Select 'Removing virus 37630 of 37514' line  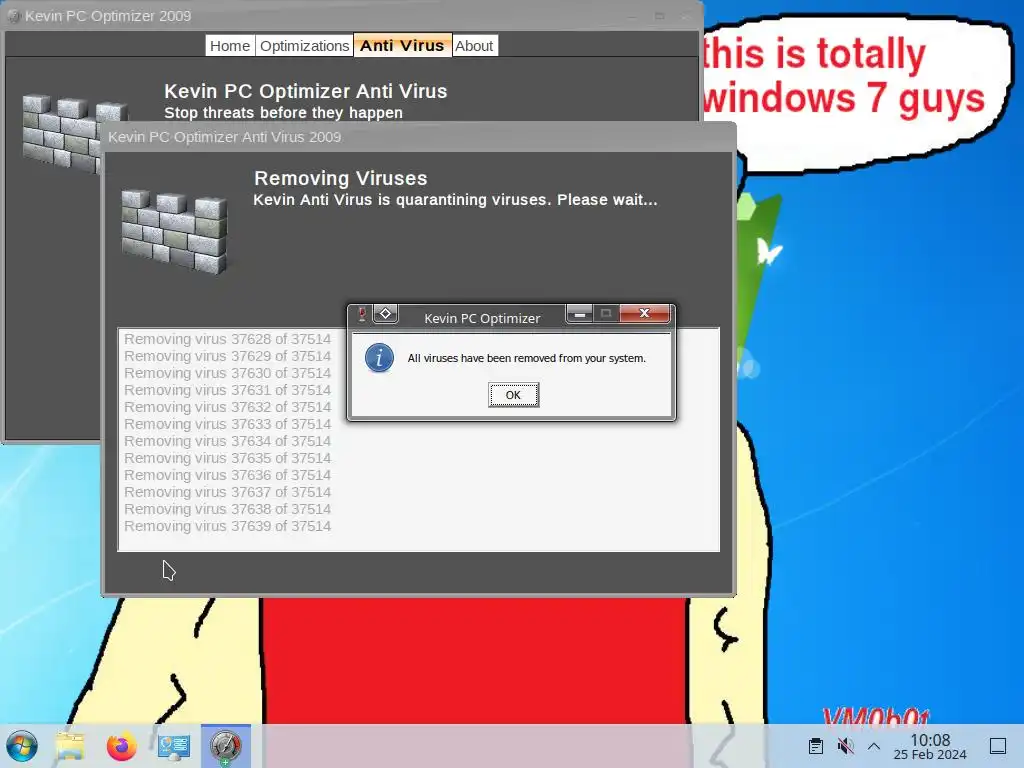(x=227, y=373)
